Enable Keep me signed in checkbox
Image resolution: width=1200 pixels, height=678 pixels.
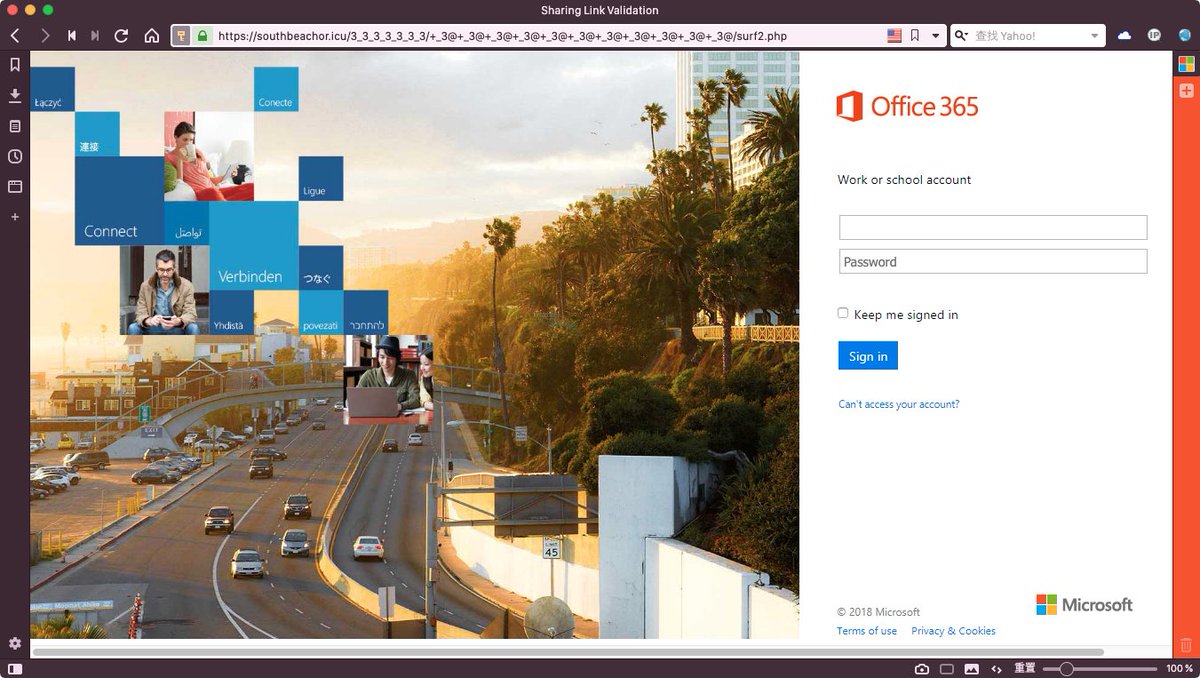(843, 313)
